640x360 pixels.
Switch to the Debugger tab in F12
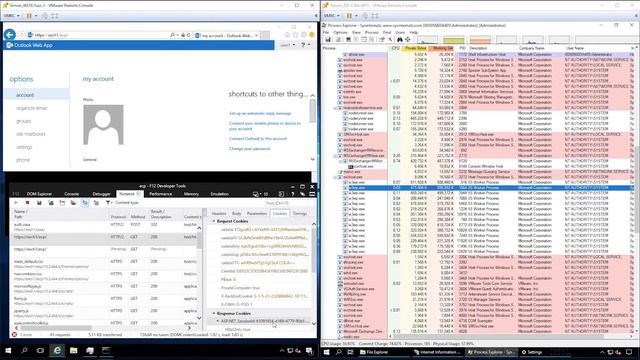(x=101, y=194)
